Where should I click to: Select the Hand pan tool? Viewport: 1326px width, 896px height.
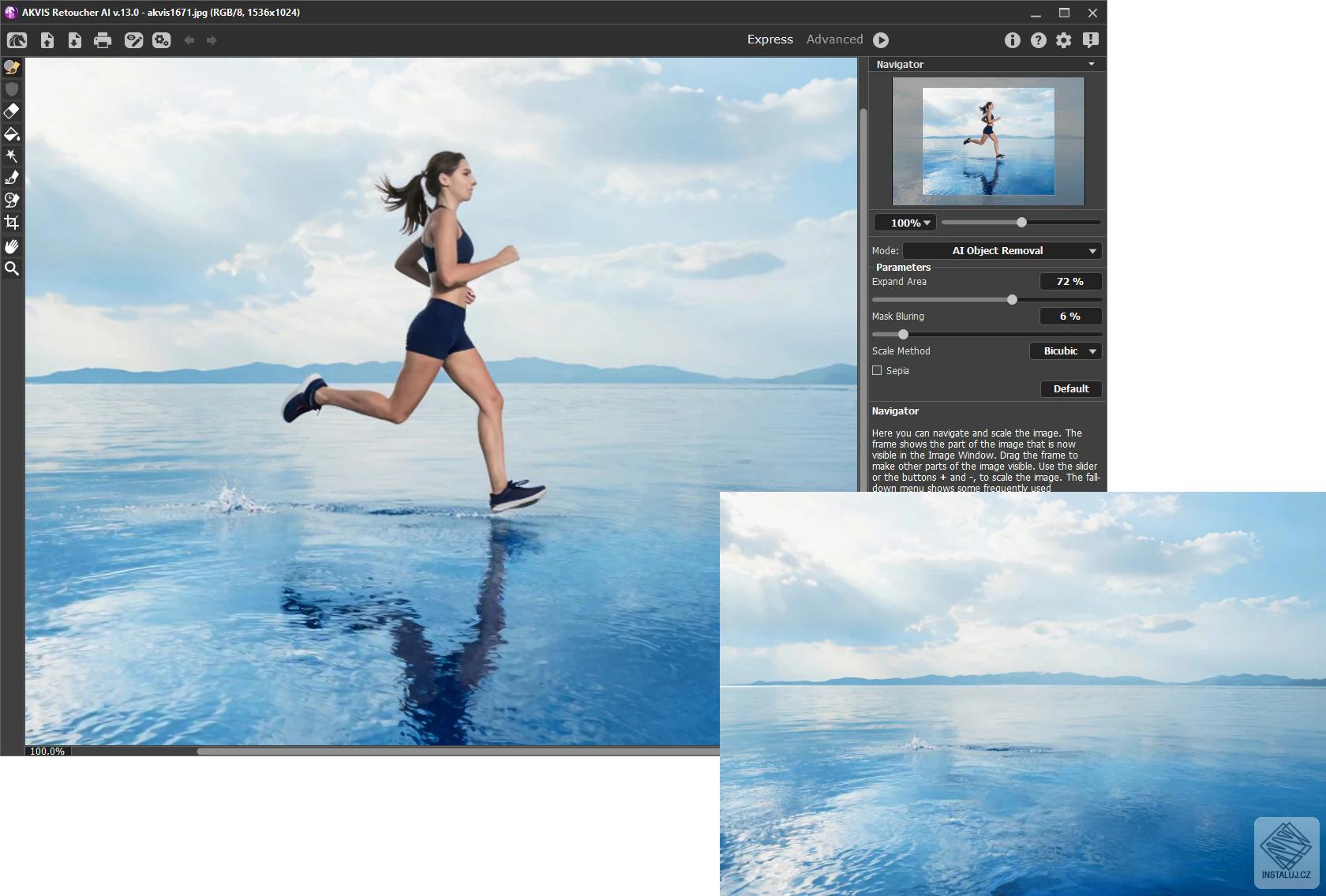tap(12, 246)
